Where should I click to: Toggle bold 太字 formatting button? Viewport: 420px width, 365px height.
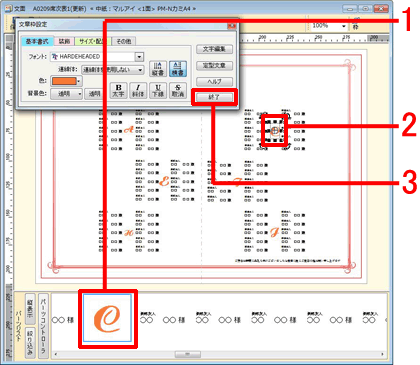tap(118, 90)
